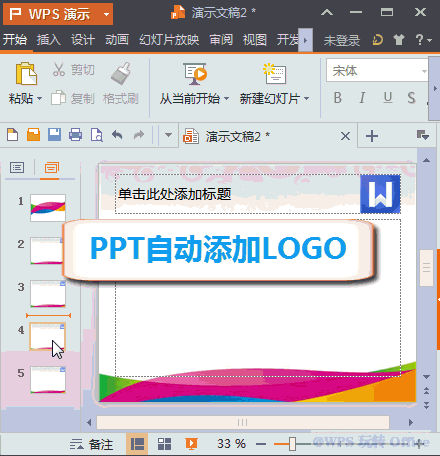440x456 pixels.
Task: Click the 剪切 cut button
Action: [74, 70]
